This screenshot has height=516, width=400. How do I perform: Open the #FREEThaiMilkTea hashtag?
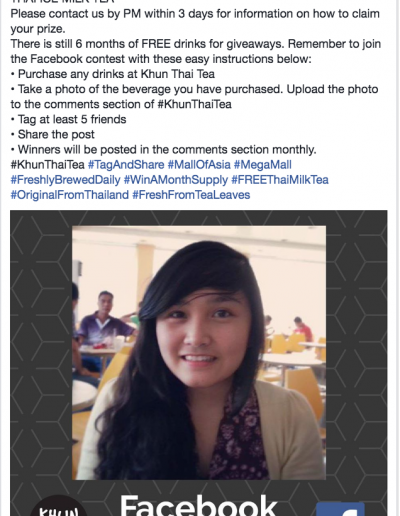click(280, 180)
